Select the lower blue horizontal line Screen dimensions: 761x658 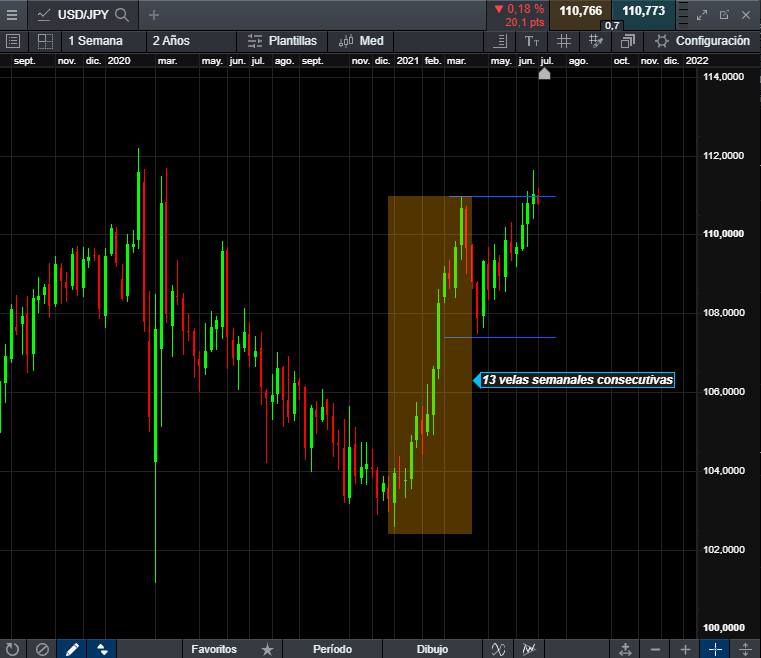coord(500,337)
